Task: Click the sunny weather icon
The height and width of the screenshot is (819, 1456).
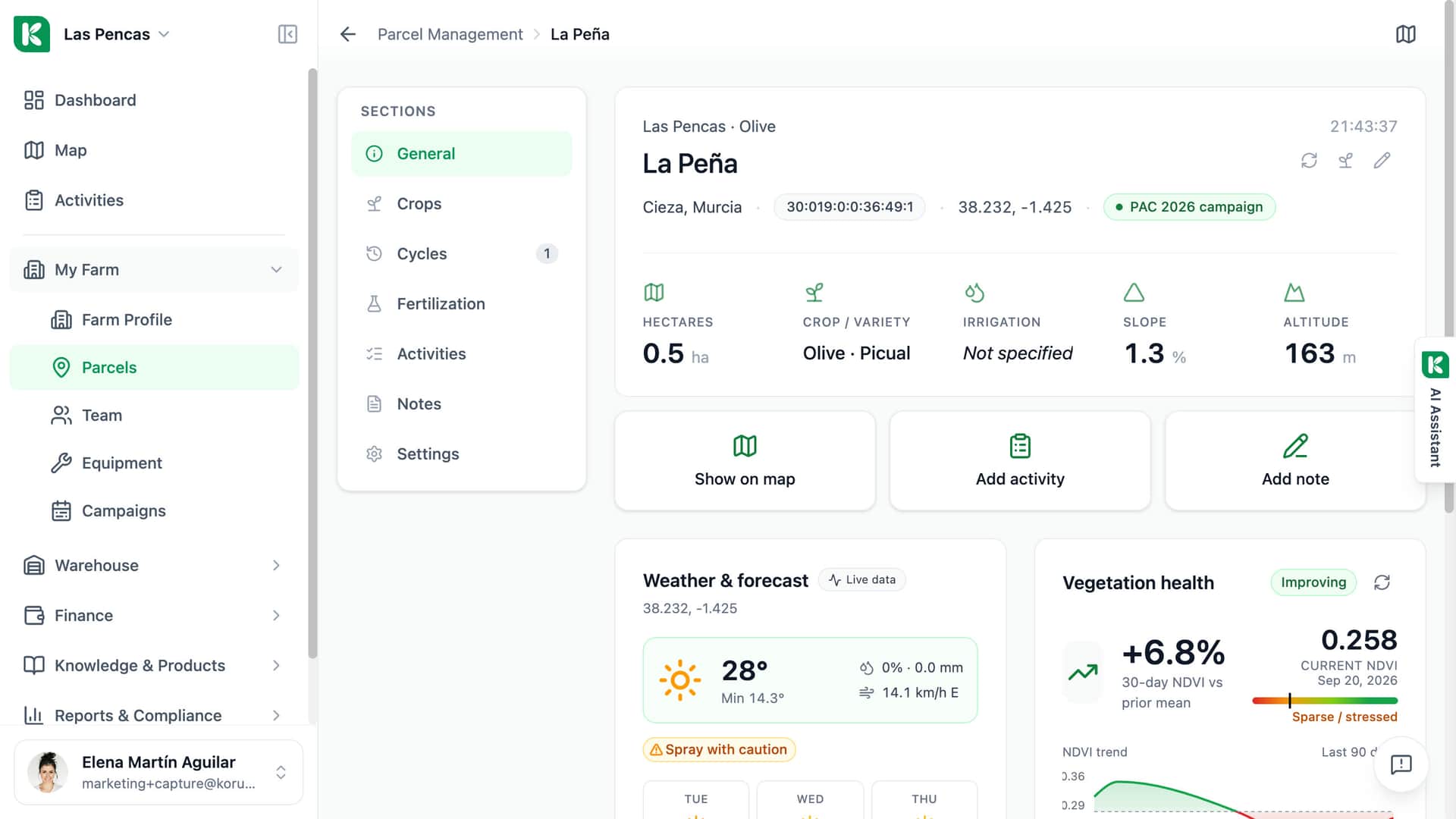Action: pyautogui.click(x=680, y=680)
